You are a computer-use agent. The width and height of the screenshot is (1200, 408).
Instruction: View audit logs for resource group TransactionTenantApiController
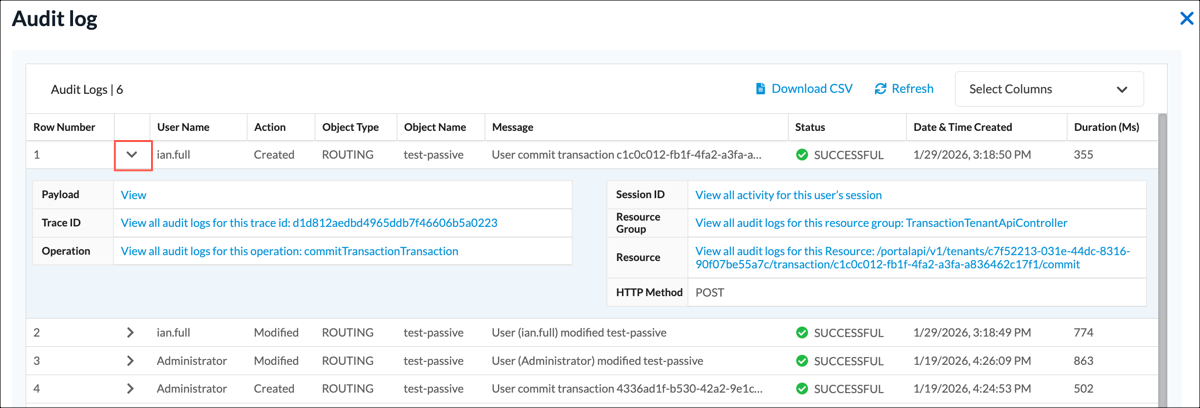(x=881, y=223)
